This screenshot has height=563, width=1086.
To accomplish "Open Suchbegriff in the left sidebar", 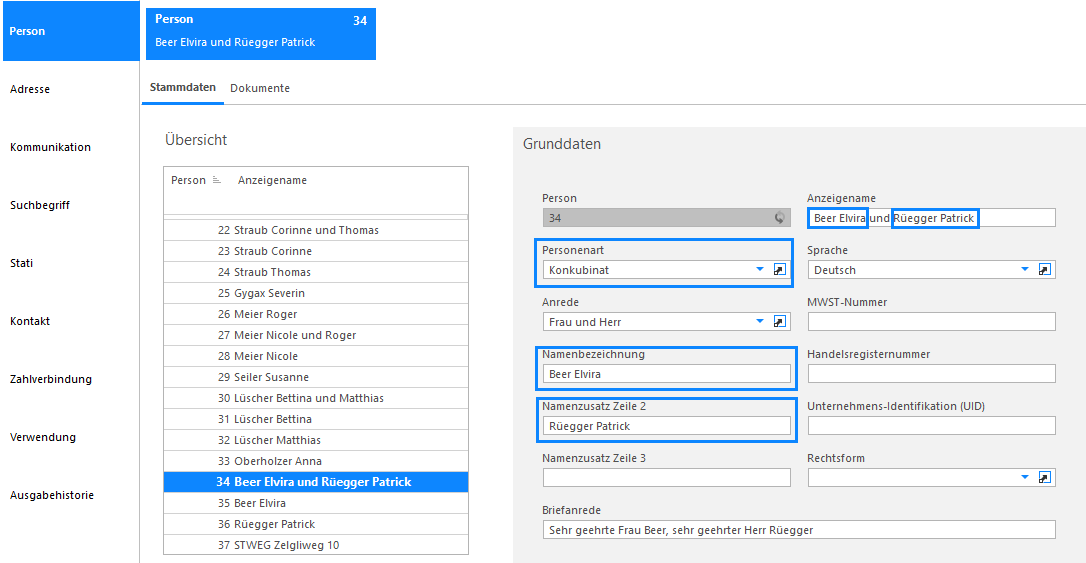I will pyautogui.click(x=39, y=205).
